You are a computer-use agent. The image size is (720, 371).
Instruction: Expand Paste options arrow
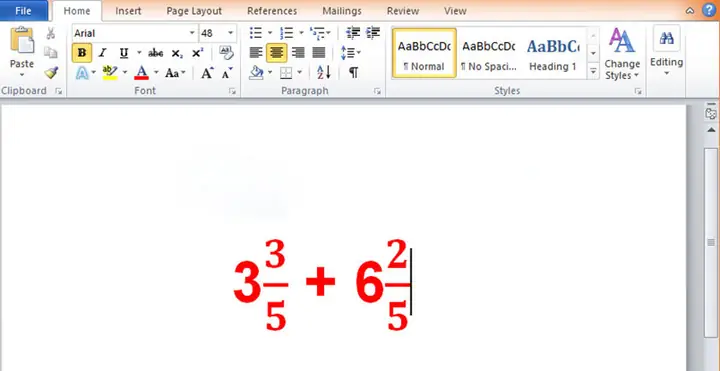(22, 74)
